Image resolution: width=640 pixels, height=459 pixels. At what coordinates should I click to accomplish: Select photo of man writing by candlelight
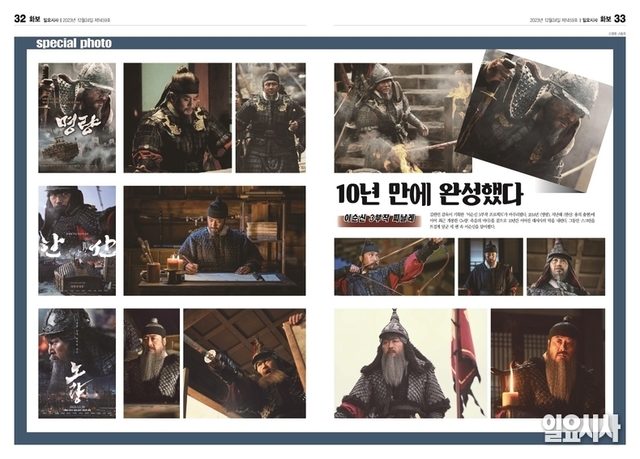pos(215,241)
